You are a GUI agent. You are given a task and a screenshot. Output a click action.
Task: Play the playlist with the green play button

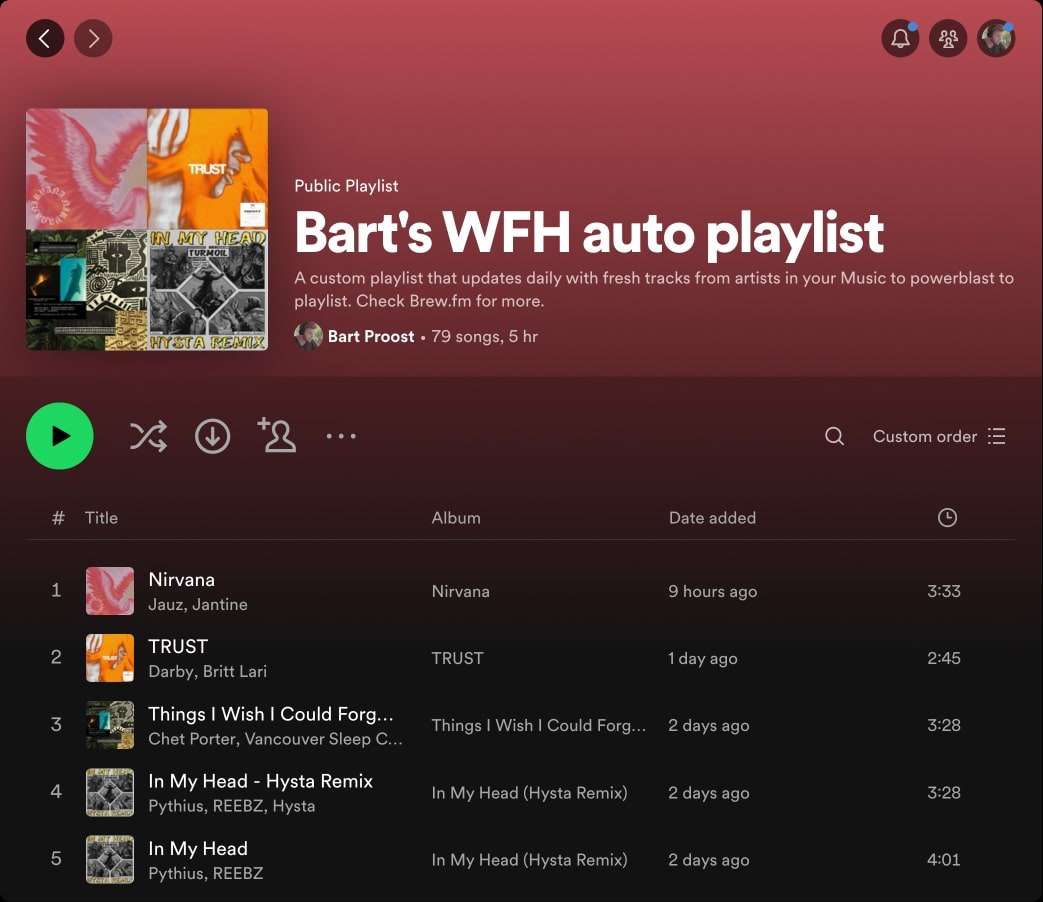point(60,436)
